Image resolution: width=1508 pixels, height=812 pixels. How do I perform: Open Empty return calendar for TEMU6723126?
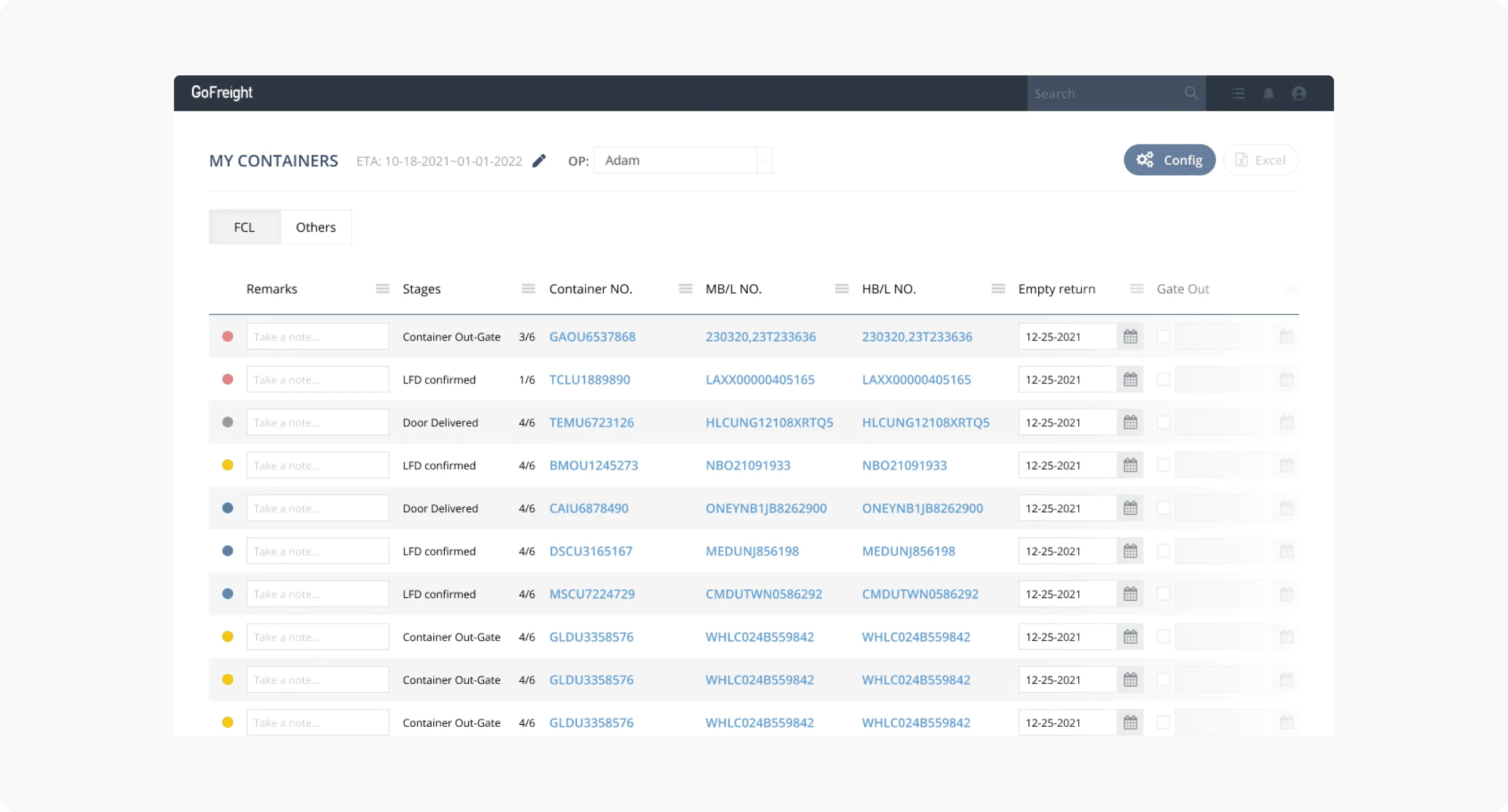pyautogui.click(x=1130, y=422)
